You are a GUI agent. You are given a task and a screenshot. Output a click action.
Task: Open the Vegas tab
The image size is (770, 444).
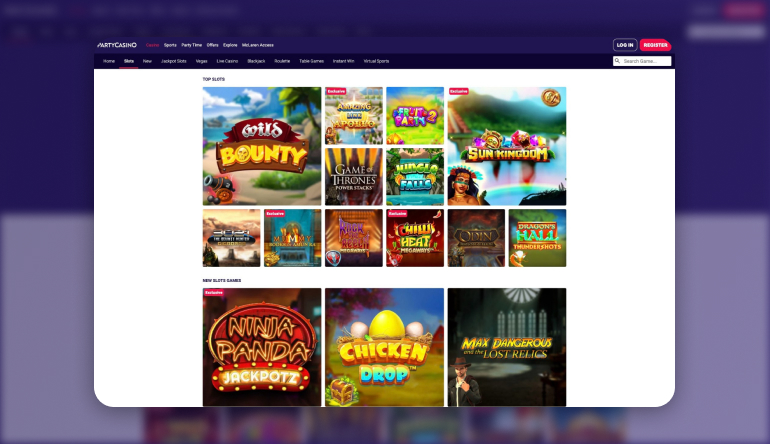(x=201, y=61)
